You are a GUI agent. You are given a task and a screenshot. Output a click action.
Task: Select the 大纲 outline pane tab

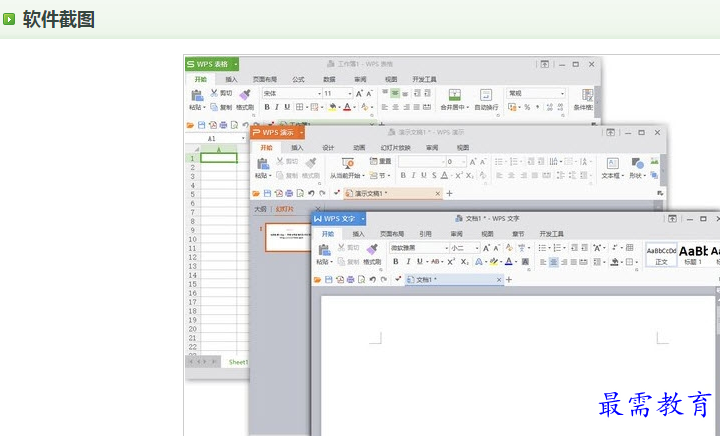(260, 209)
